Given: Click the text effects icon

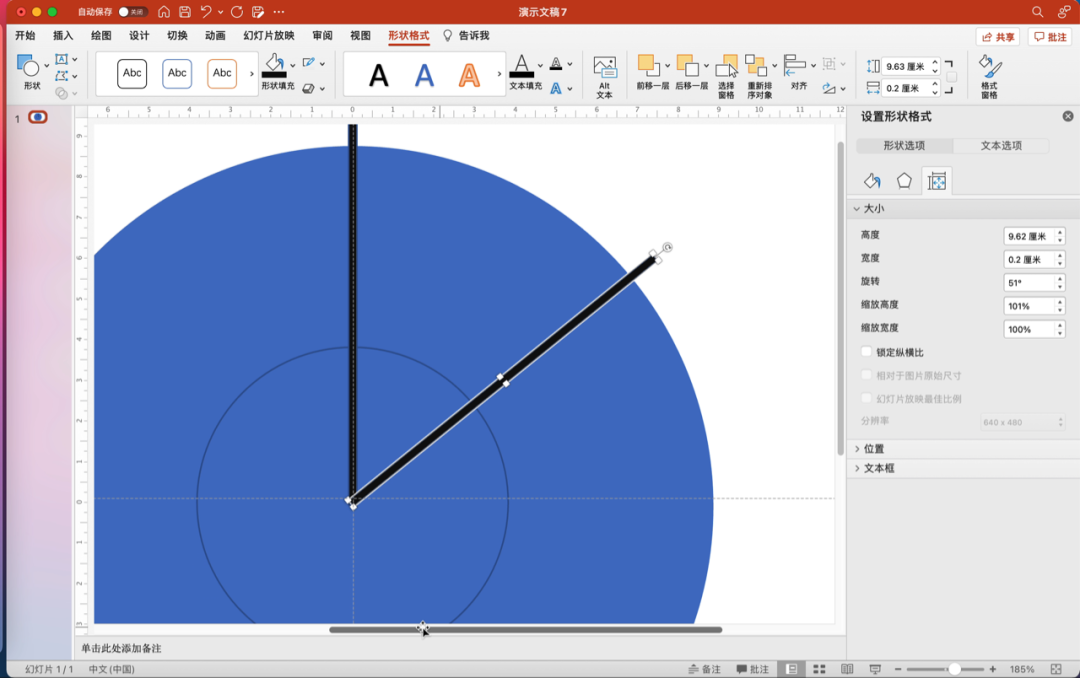Looking at the screenshot, I should click(x=556, y=88).
